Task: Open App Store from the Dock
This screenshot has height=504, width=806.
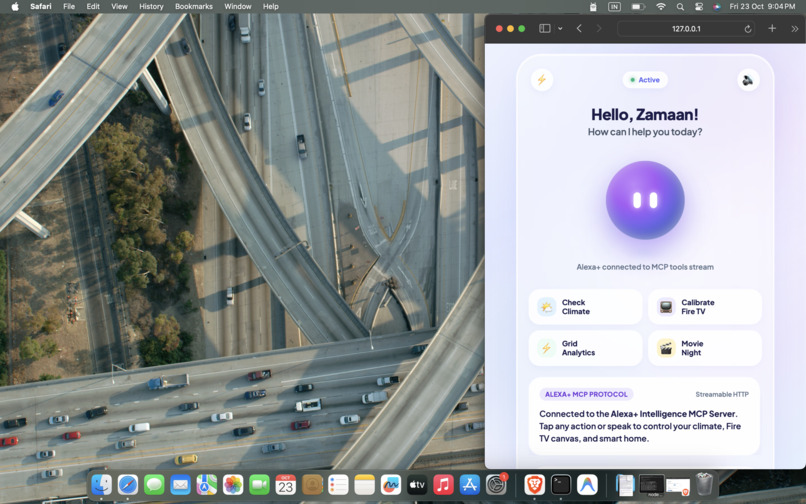Action: pos(469,484)
